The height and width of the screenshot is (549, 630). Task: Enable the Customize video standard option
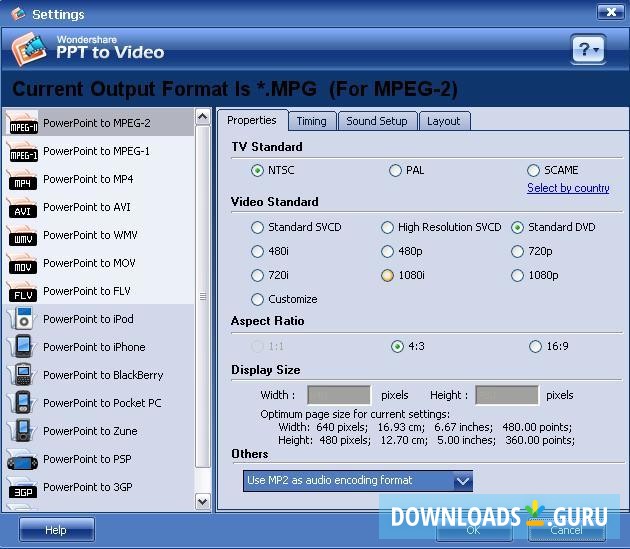pos(257,299)
